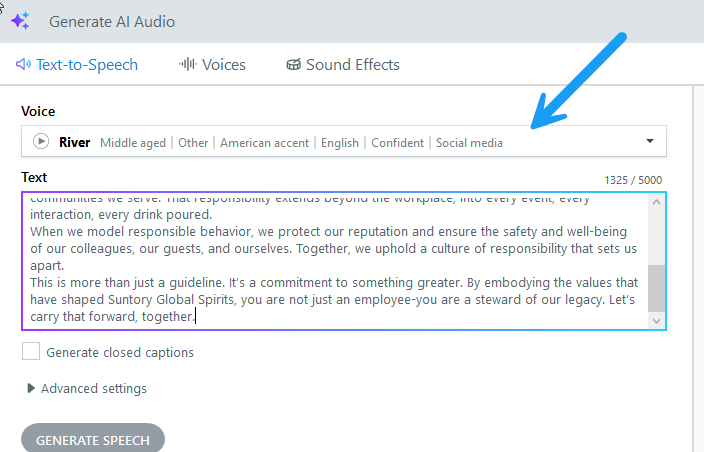Screen dimensions: 704x452
Task: Expand Advanced settings section
Action: tap(31, 388)
